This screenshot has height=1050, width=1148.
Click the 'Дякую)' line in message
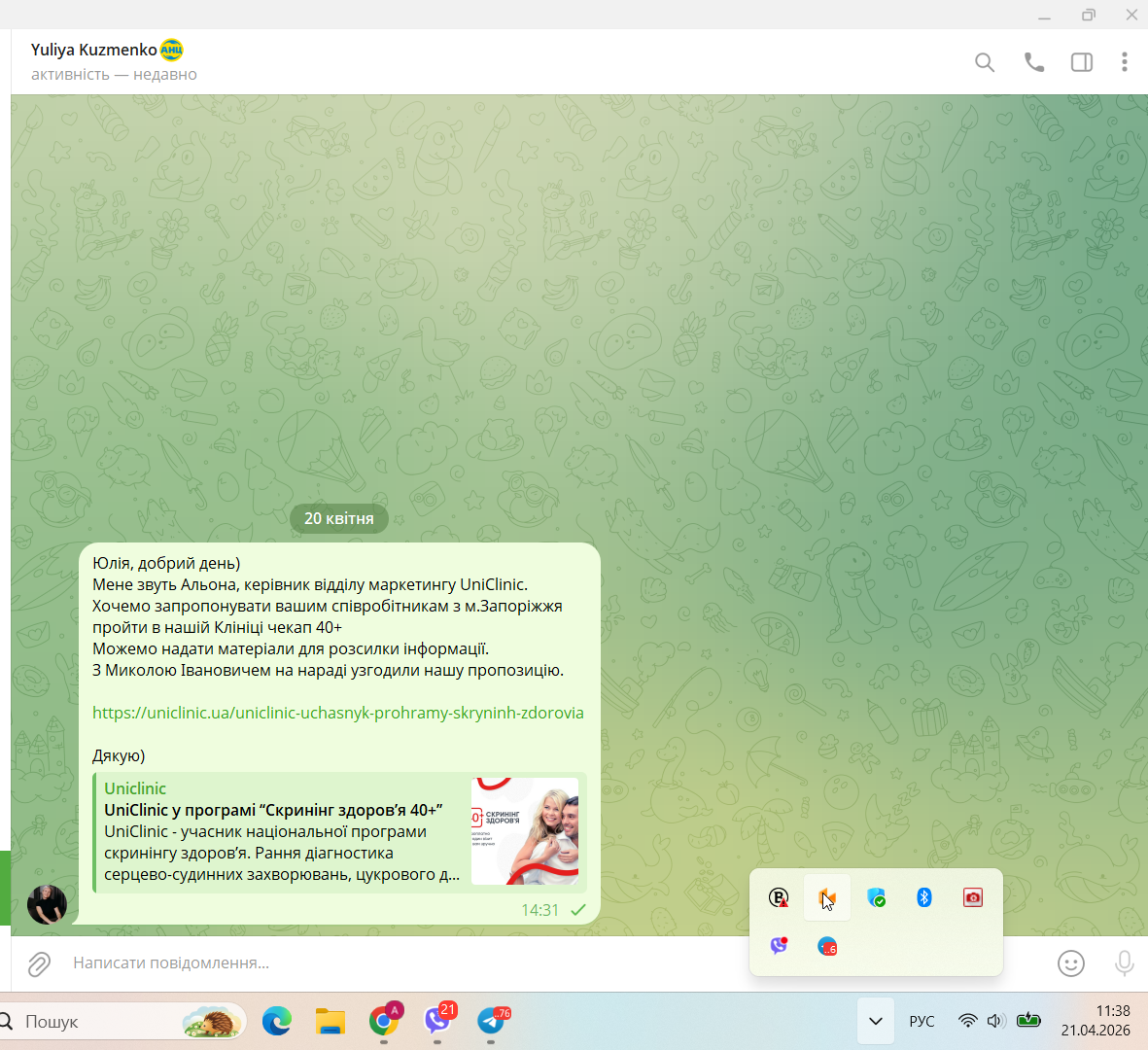tap(119, 755)
